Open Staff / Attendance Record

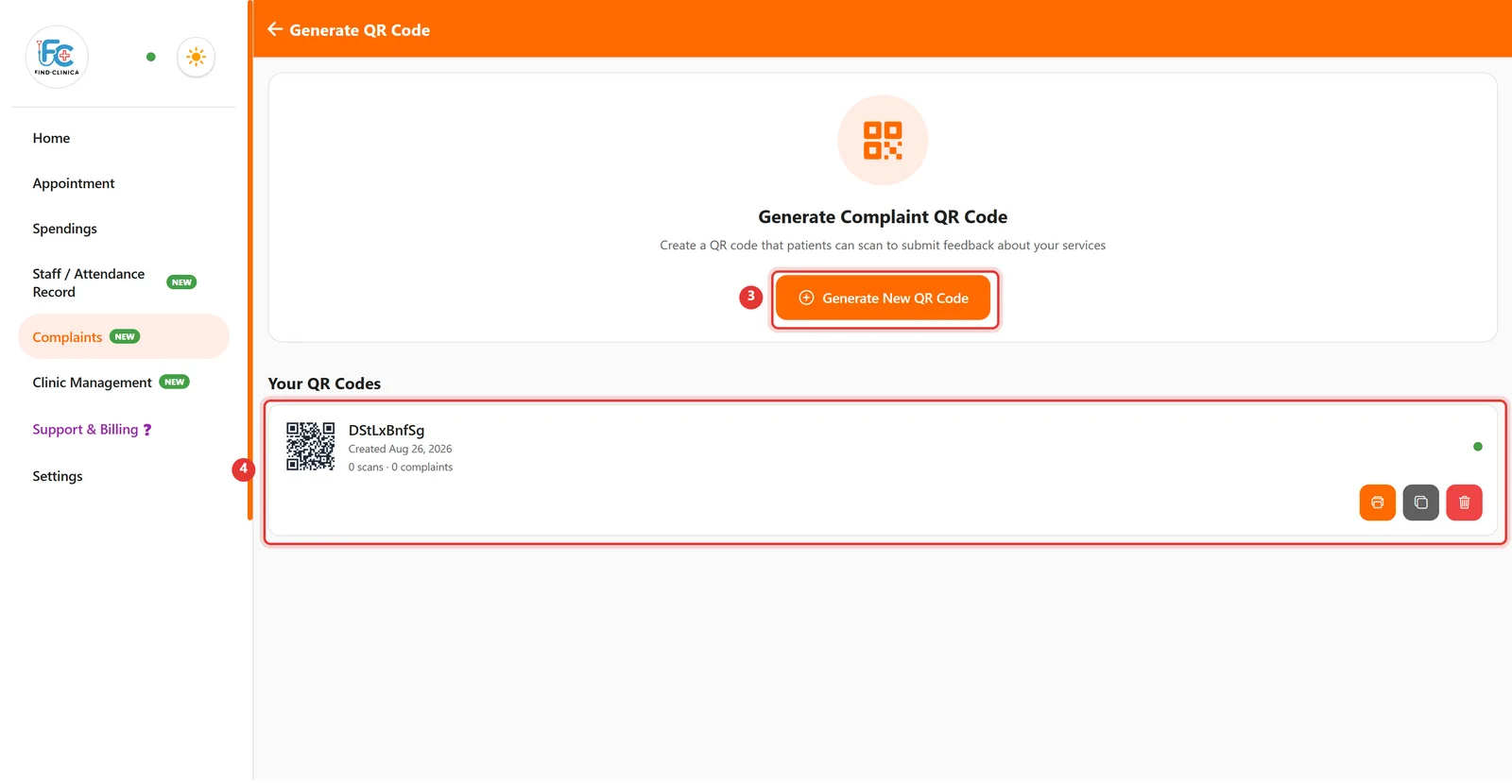click(89, 282)
